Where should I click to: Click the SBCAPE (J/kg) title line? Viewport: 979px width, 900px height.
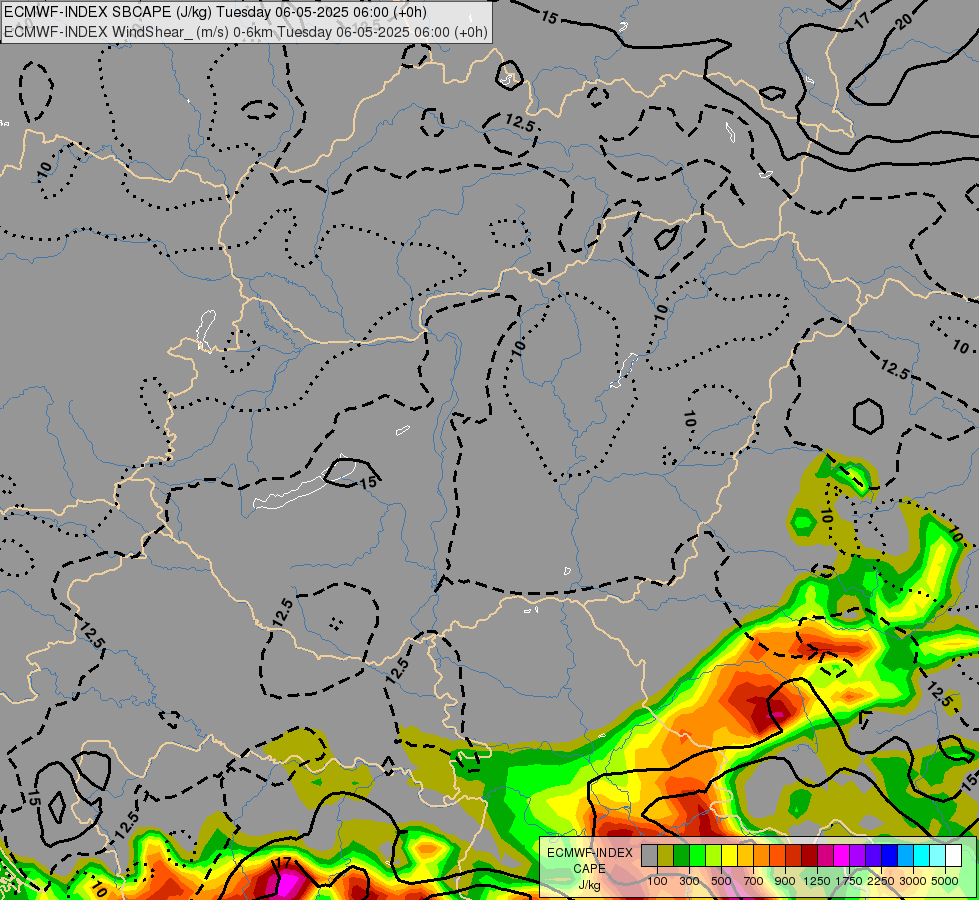215,12
